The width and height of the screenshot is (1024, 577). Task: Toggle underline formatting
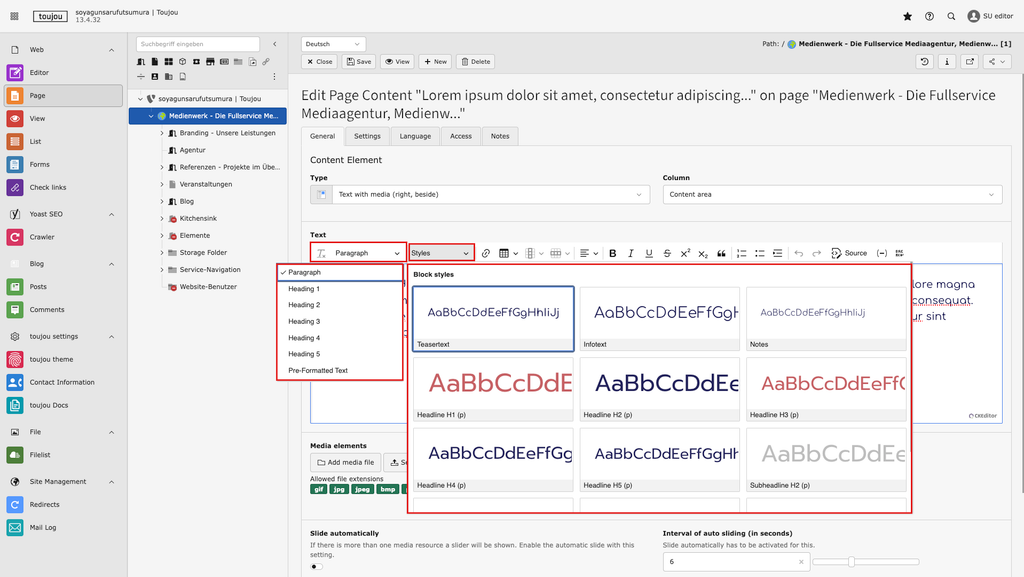pyautogui.click(x=648, y=253)
